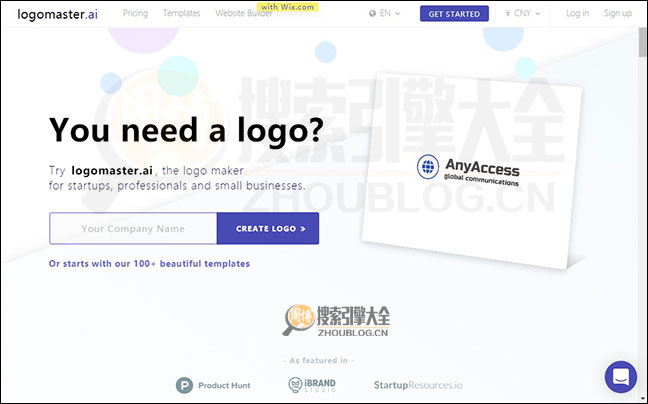This screenshot has width=648, height=404.
Task: Click the Sign up link
Action: coord(617,13)
